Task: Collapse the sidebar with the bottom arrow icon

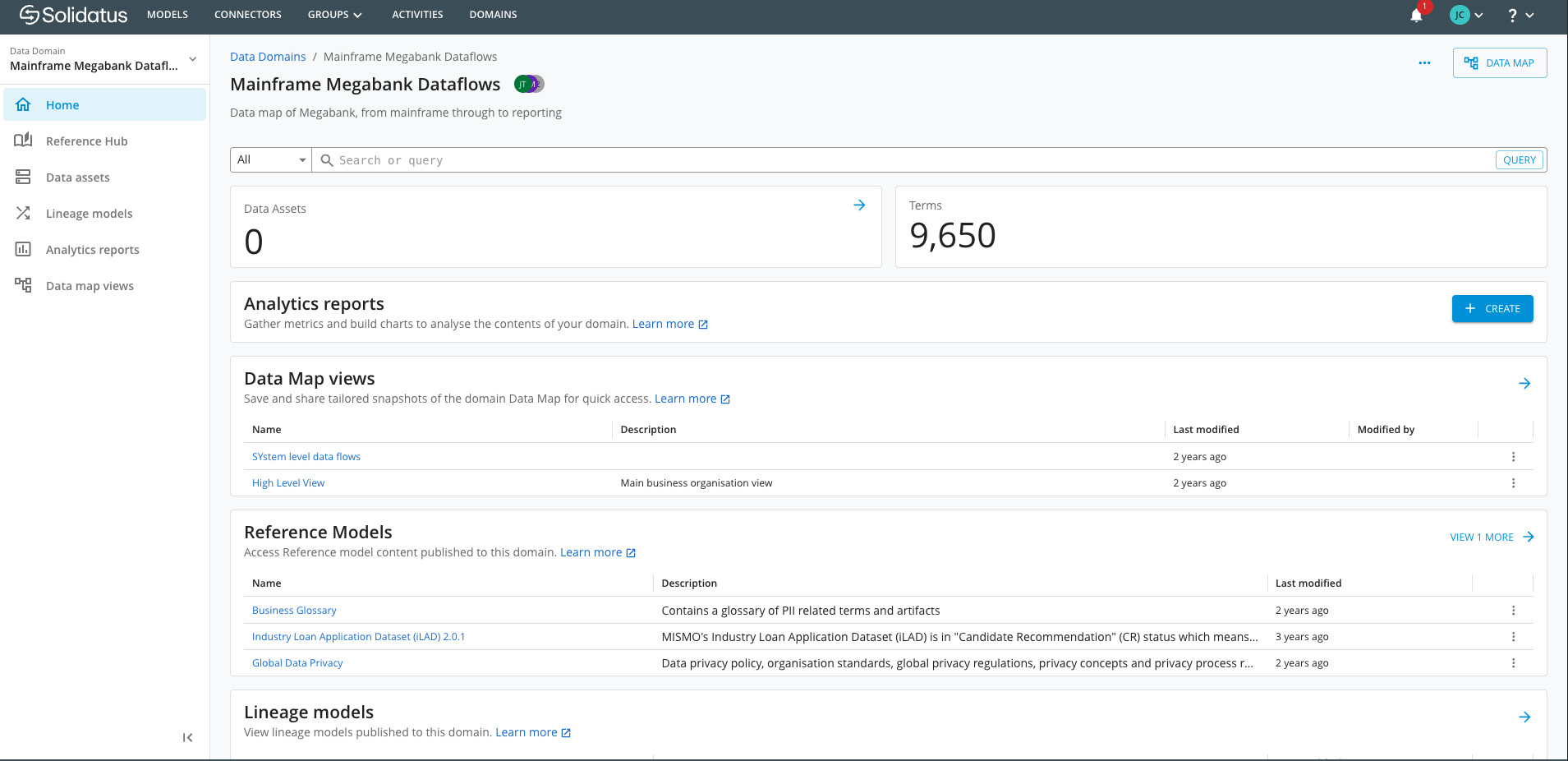Action: (x=187, y=738)
